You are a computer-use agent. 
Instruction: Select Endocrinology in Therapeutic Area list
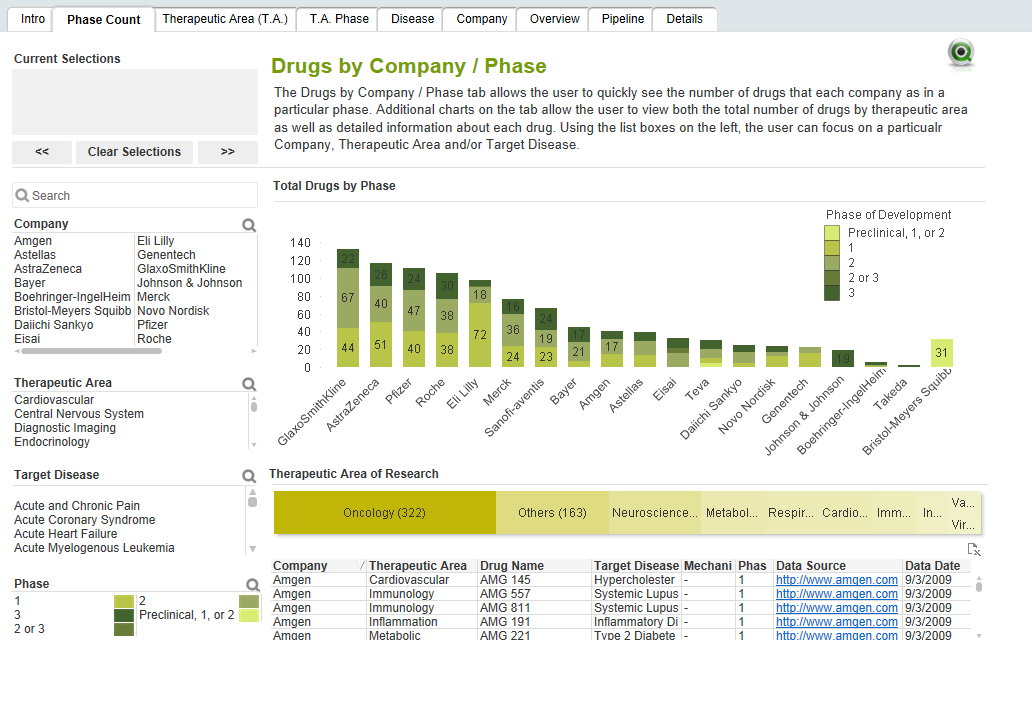[x=52, y=442]
